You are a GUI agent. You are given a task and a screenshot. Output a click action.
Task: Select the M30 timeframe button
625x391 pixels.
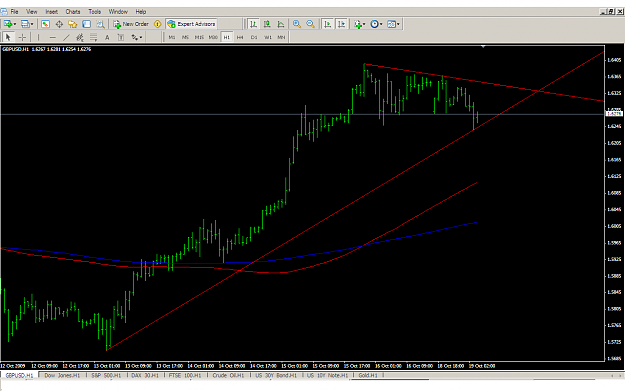point(213,37)
